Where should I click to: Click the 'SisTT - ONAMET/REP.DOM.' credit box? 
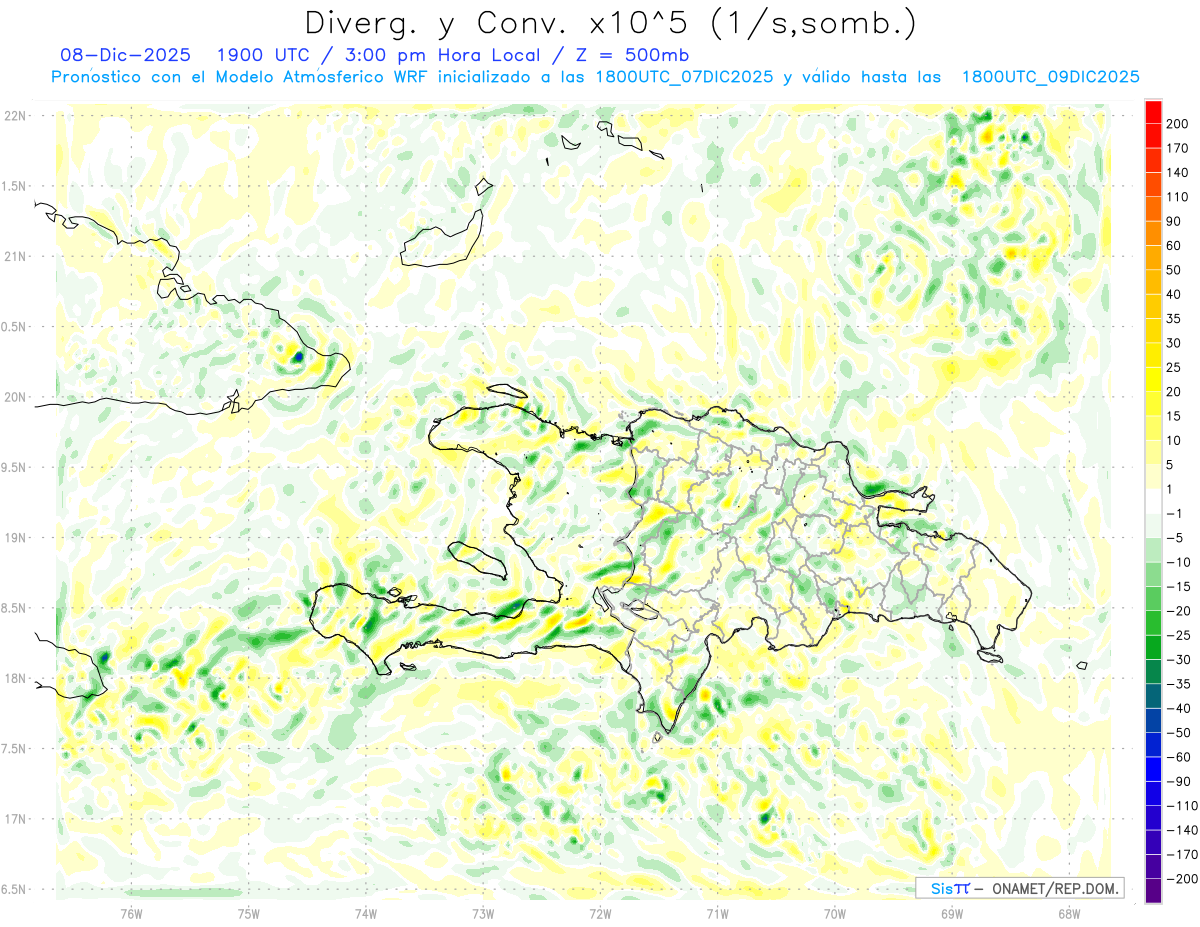[x=1019, y=888]
